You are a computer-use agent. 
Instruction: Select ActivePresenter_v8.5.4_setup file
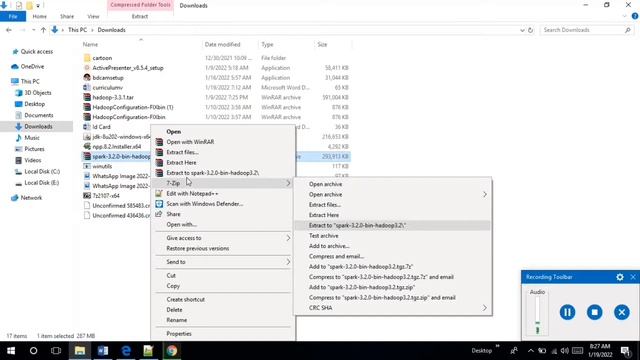tap(128, 68)
